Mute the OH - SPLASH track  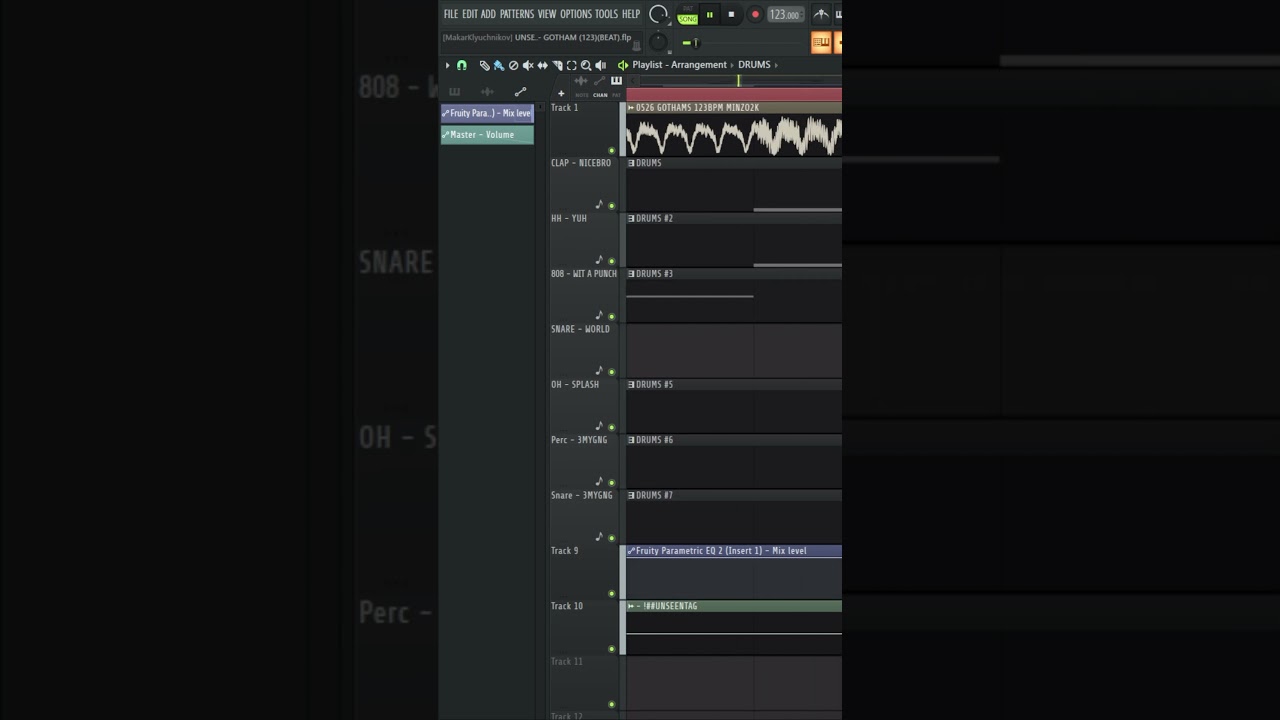point(612,427)
